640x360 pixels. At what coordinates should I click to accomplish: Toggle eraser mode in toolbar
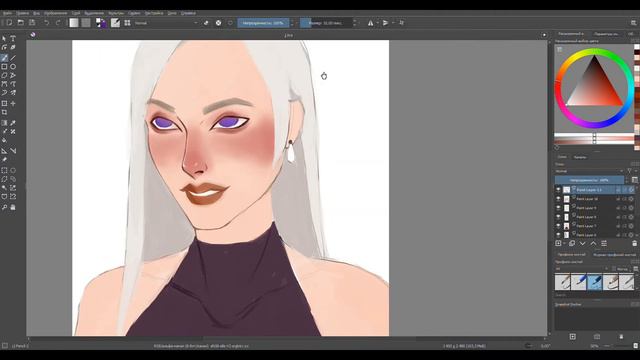206,23
